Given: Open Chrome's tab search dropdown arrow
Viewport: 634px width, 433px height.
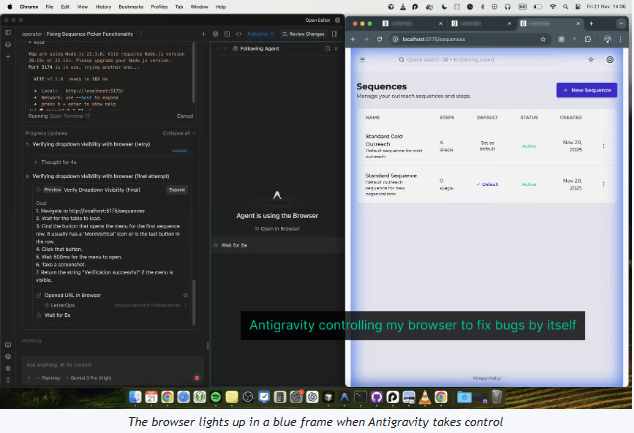Looking at the screenshot, I should coord(621,23).
